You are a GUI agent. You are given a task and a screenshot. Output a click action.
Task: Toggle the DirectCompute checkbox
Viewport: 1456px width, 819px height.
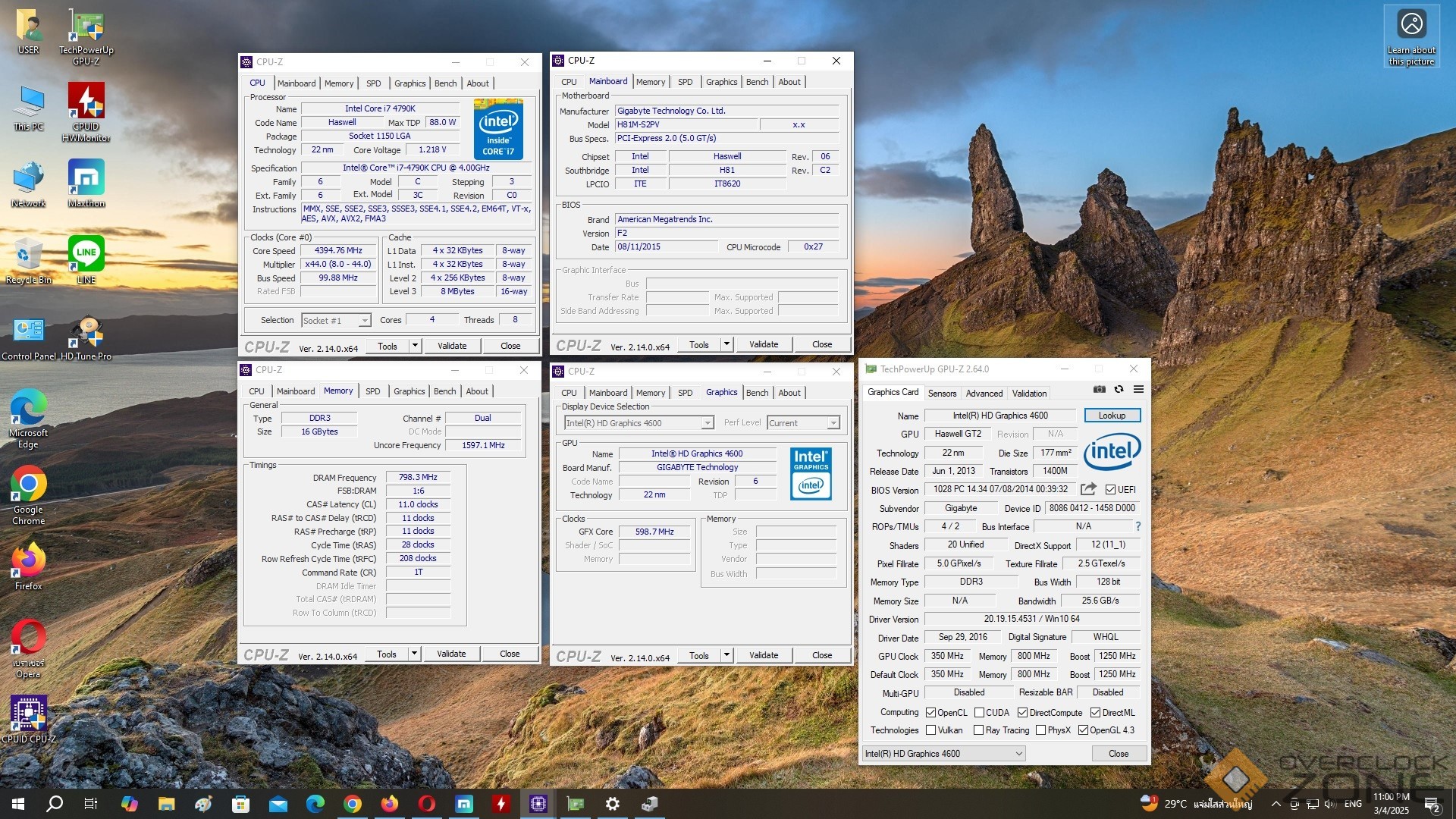1022,713
